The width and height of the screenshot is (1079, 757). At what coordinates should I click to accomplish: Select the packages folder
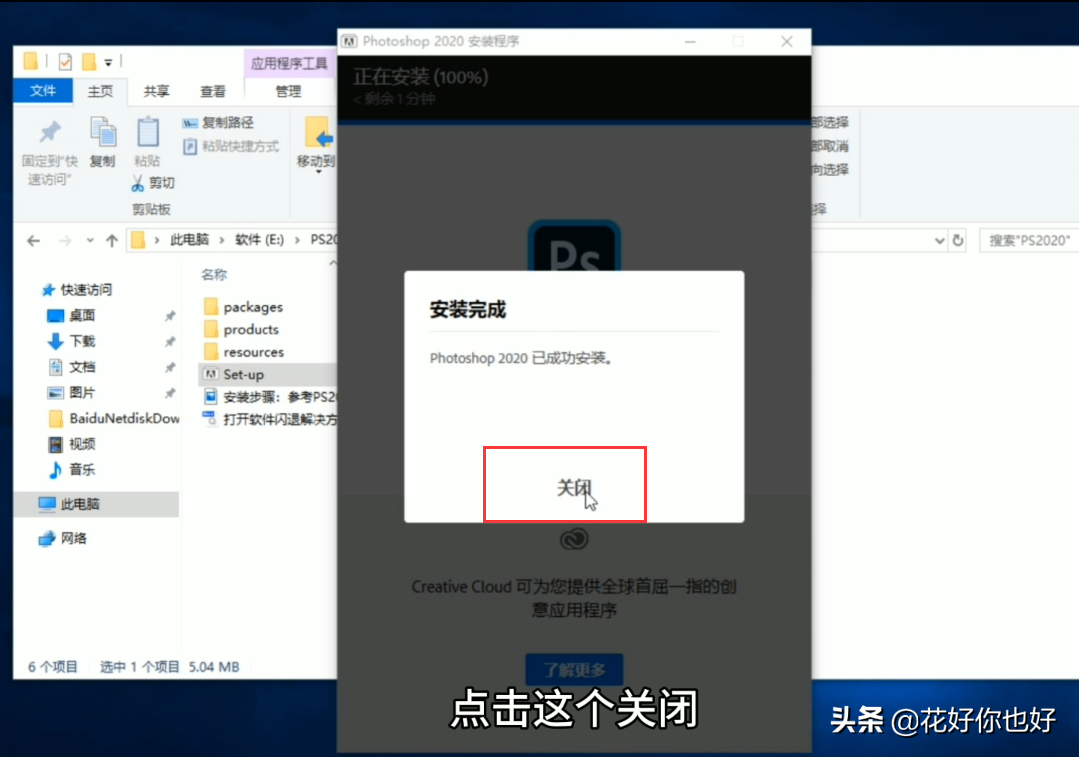click(x=244, y=307)
